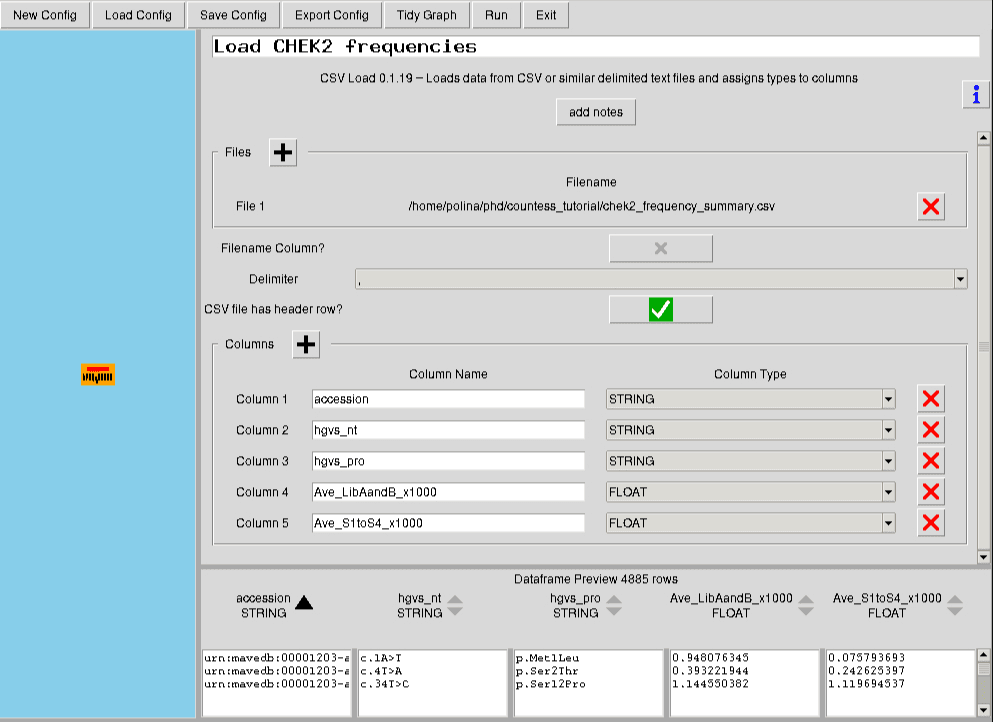The image size is (993, 722).
Task: Sort preview by hgvs_pro column arrows
Action: coord(614,605)
